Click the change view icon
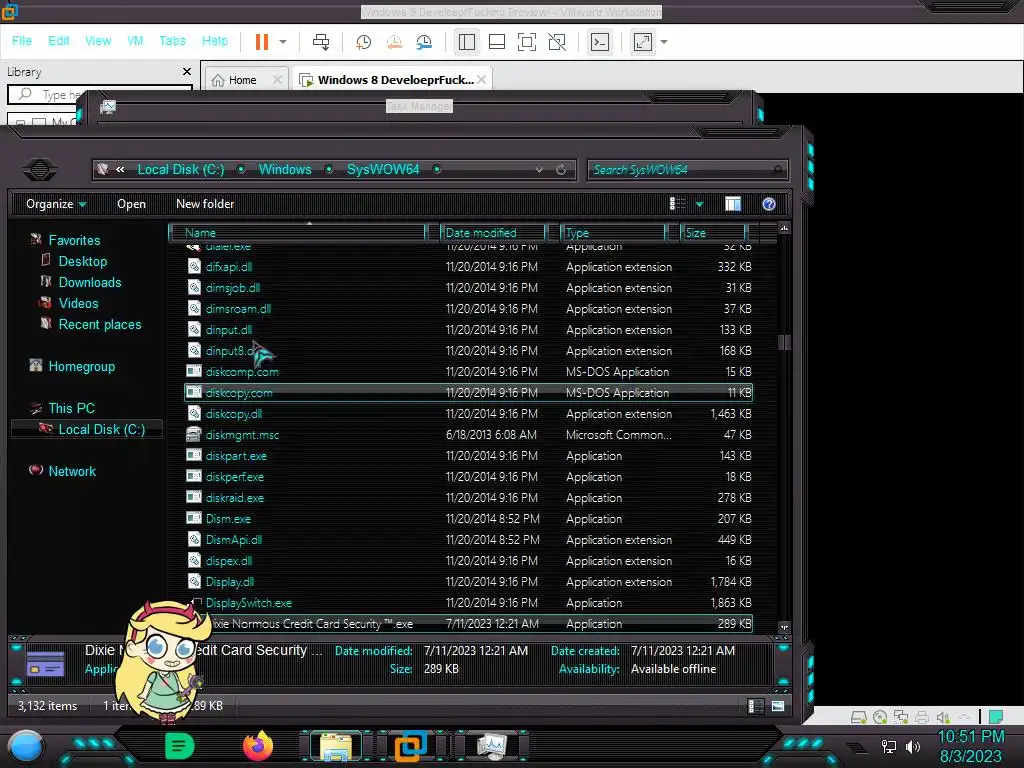1024x768 pixels. [x=677, y=204]
